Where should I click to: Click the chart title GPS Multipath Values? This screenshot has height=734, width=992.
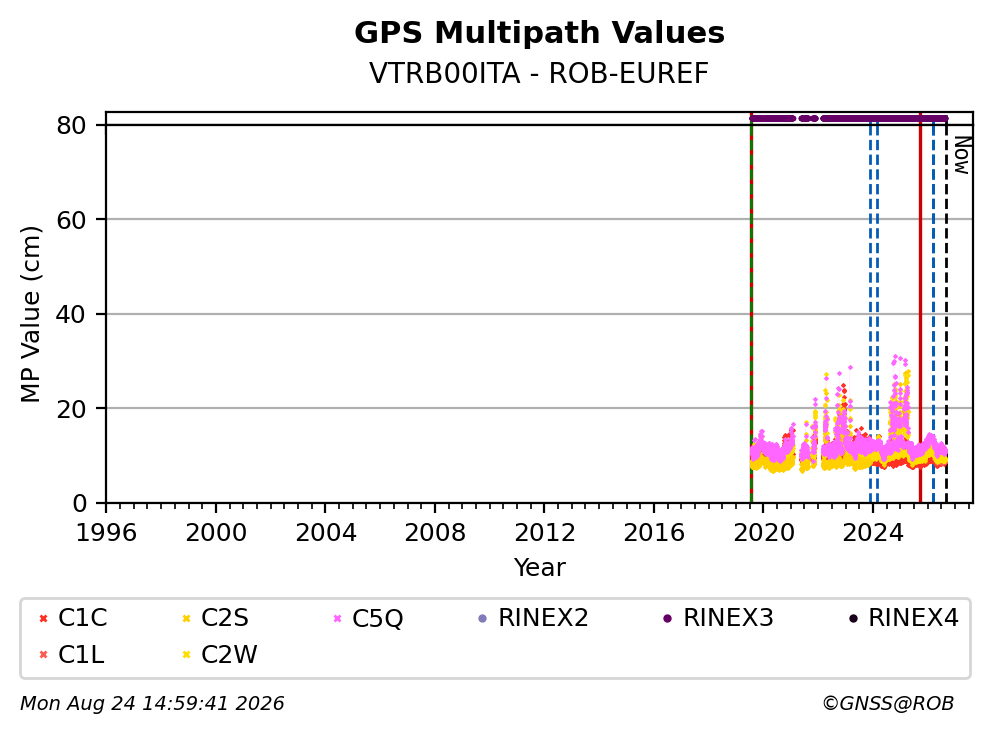(539, 33)
